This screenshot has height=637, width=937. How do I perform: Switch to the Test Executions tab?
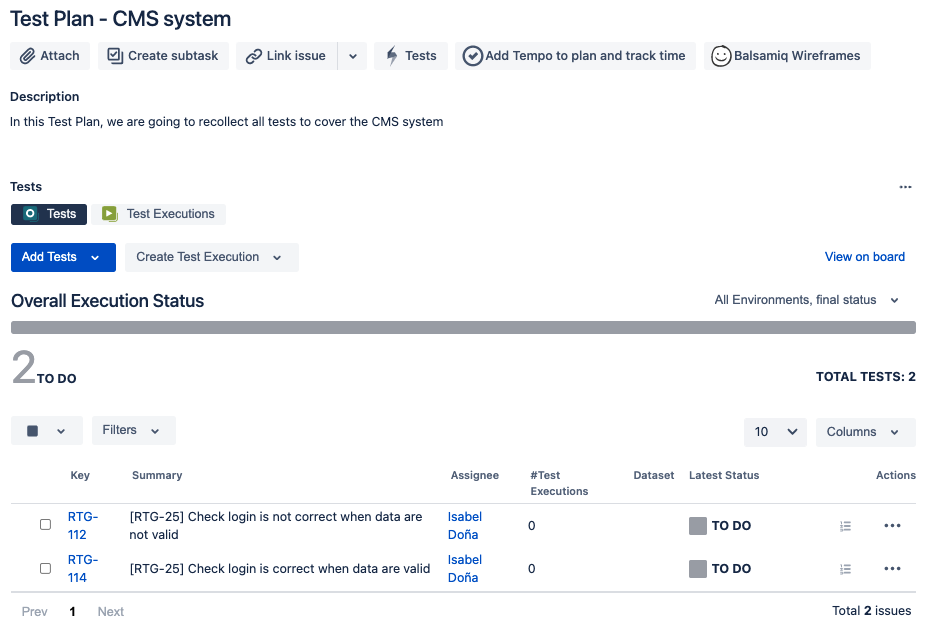coord(158,214)
